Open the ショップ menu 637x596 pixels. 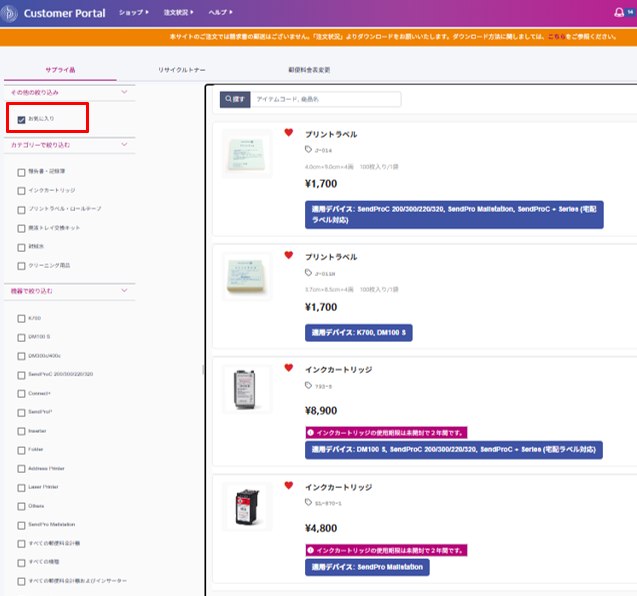[133, 13]
